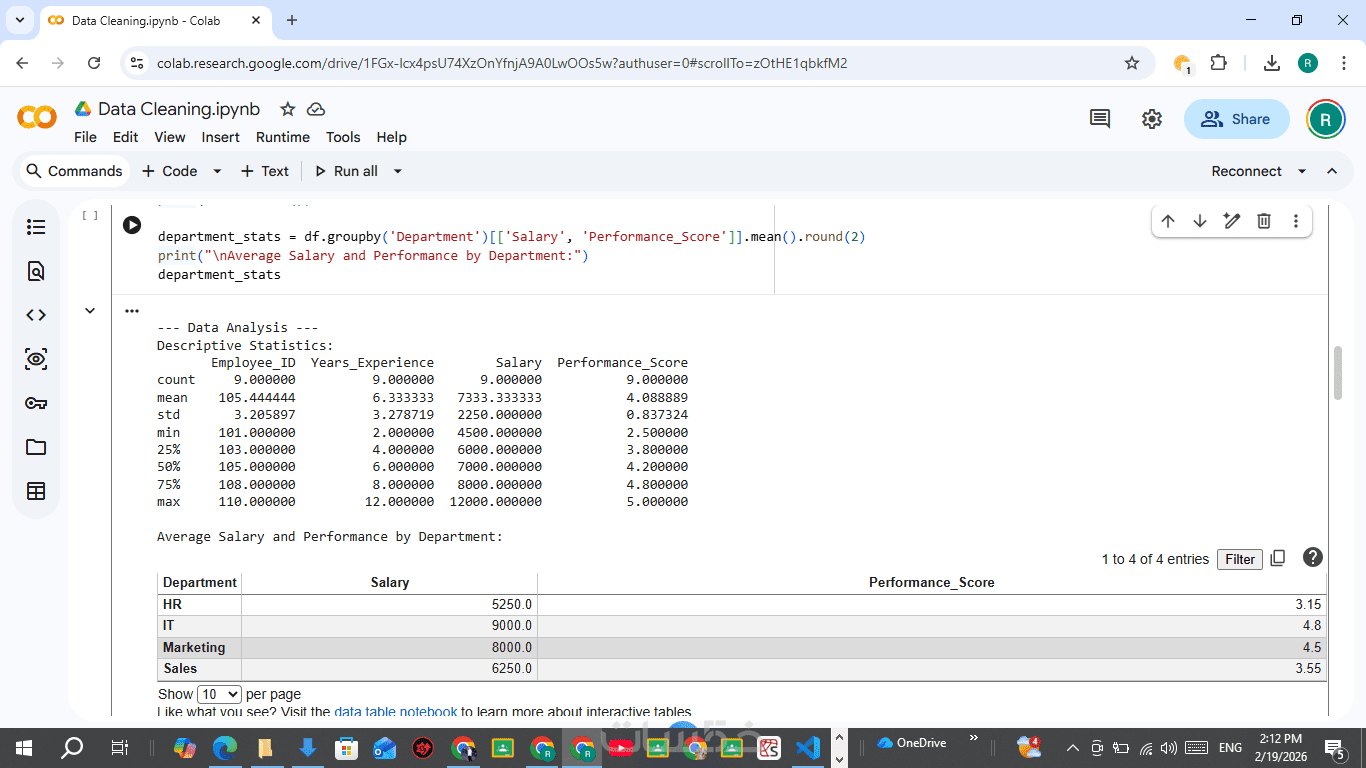This screenshot has width=1366, height=768.
Task: Click the page vertical scrollbar thumb
Action: click(1339, 374)
